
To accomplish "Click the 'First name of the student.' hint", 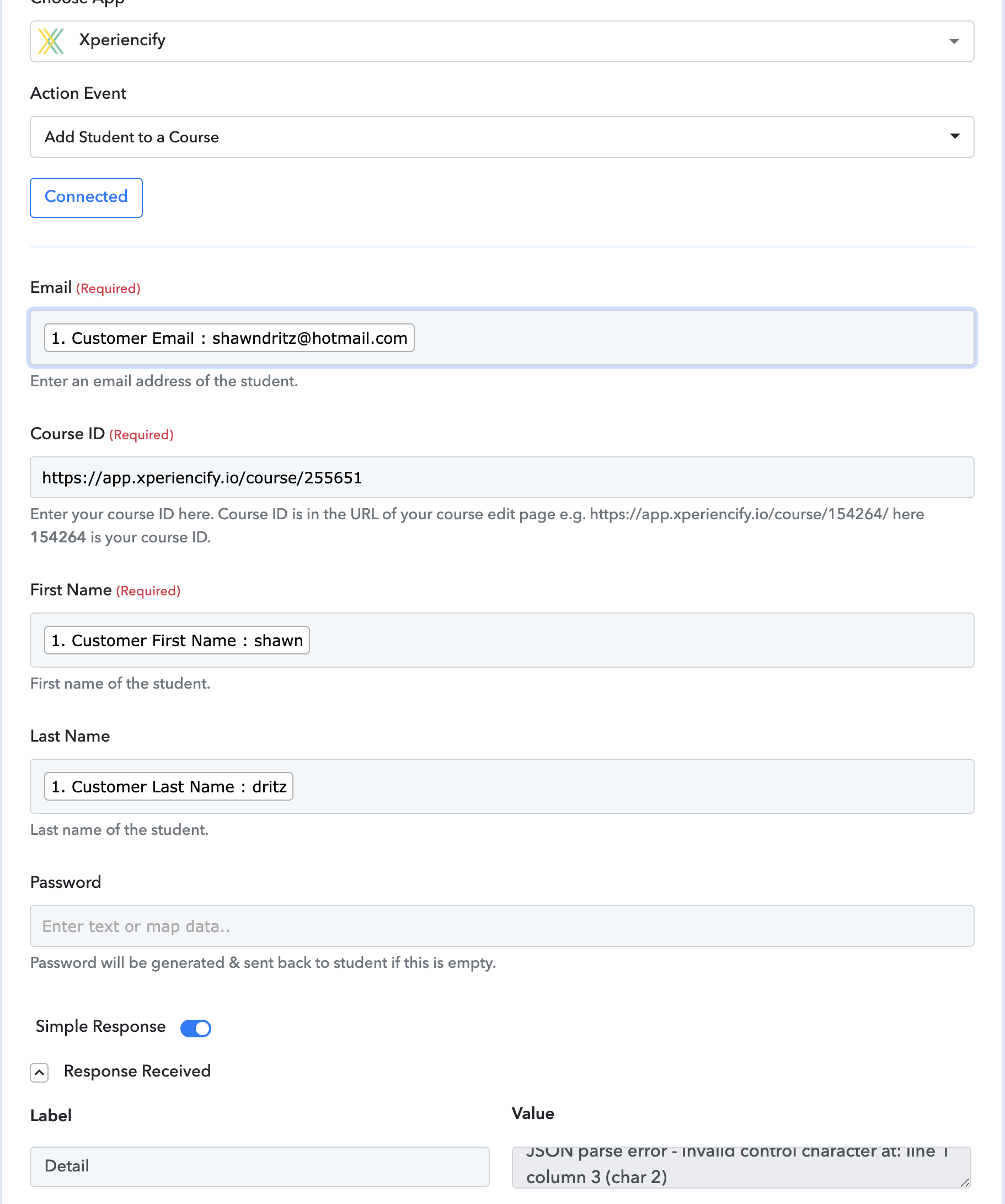I will click(120, 684).
